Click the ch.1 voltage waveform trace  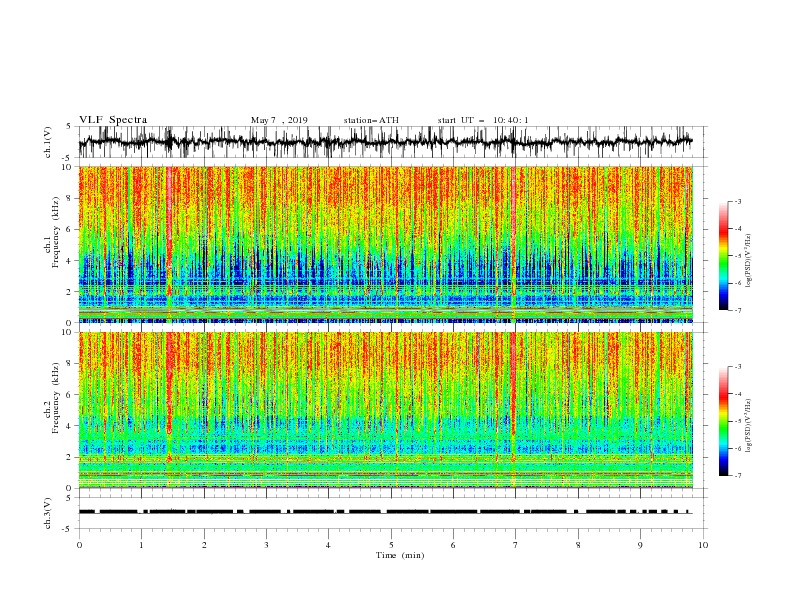[385, 142]
